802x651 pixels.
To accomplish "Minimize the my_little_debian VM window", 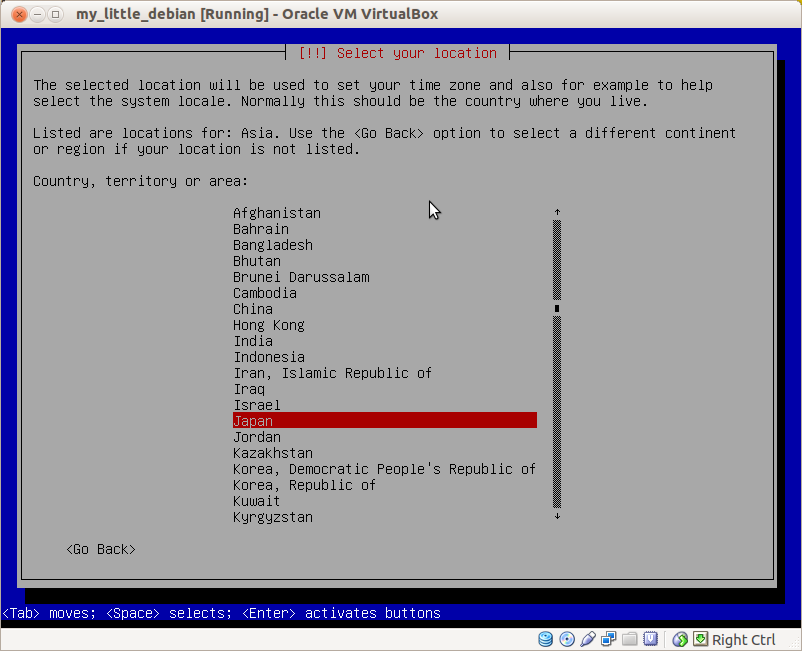I will tap(37, 14).
